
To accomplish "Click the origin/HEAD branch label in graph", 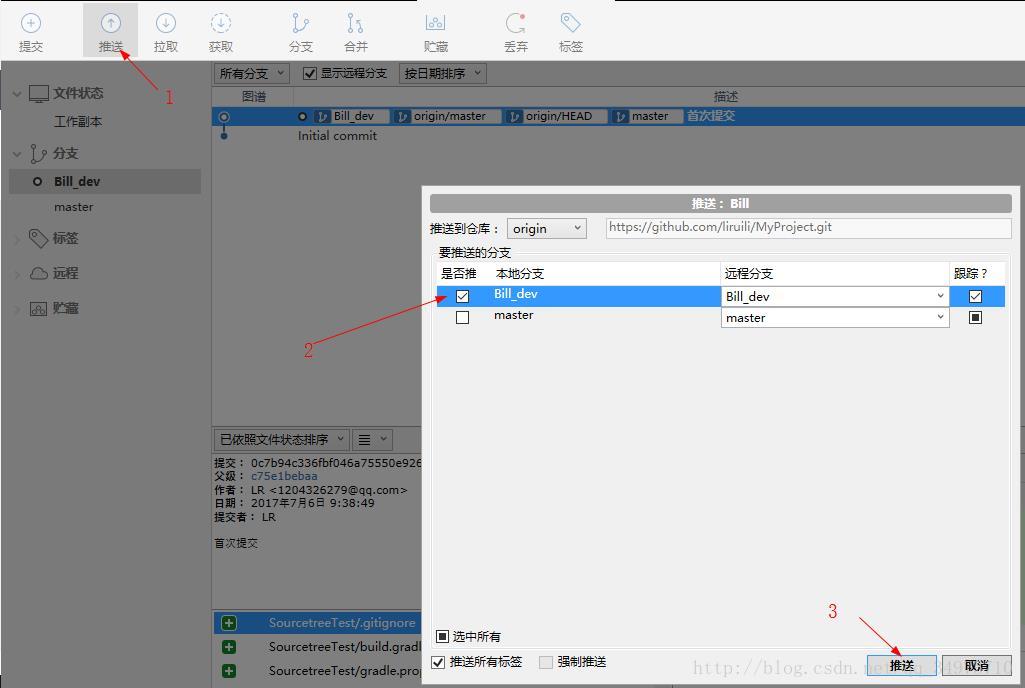I will click(x=557, y=116).
